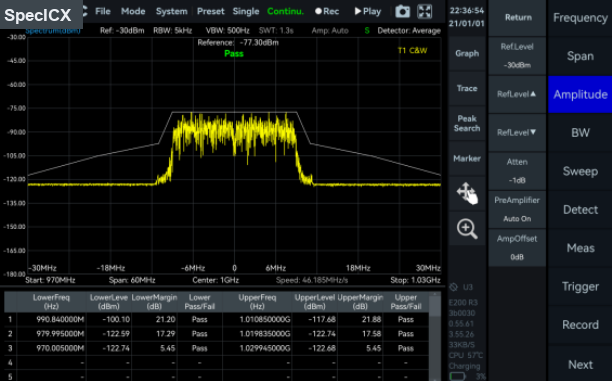Click the Reference: -77.30dBm readout
The width and height of the screenshot is (612, 381).
point(238,43)
